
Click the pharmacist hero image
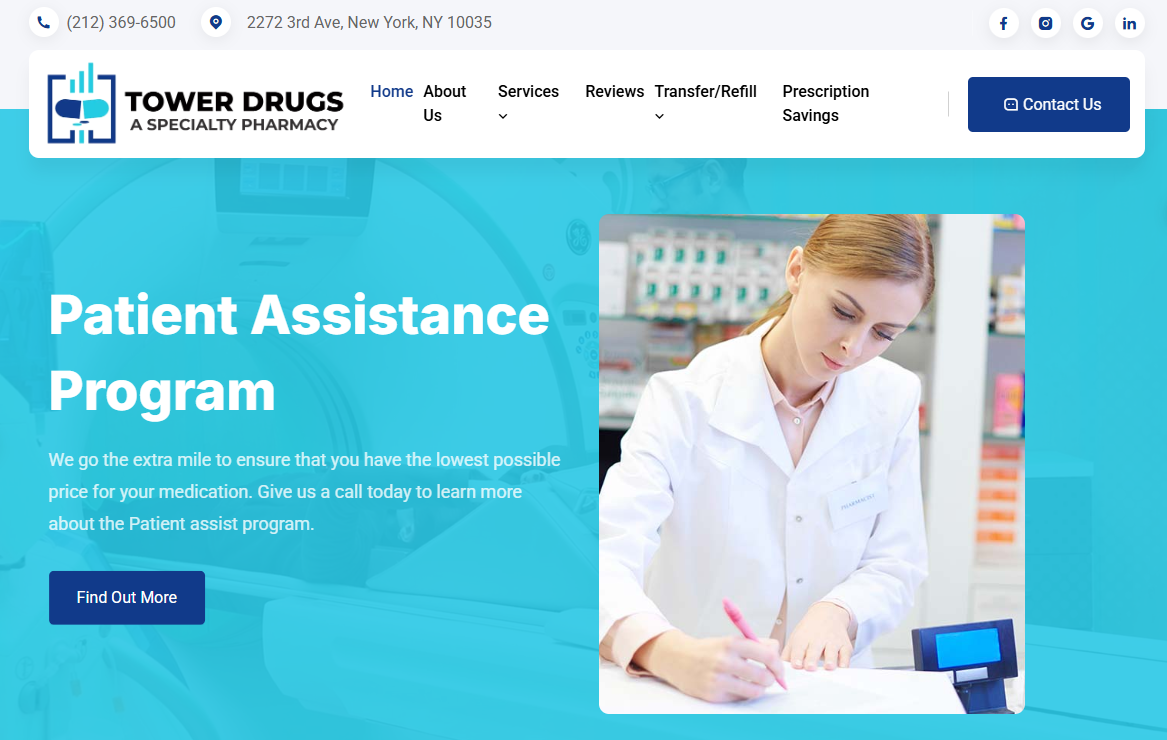click(812, 464)
